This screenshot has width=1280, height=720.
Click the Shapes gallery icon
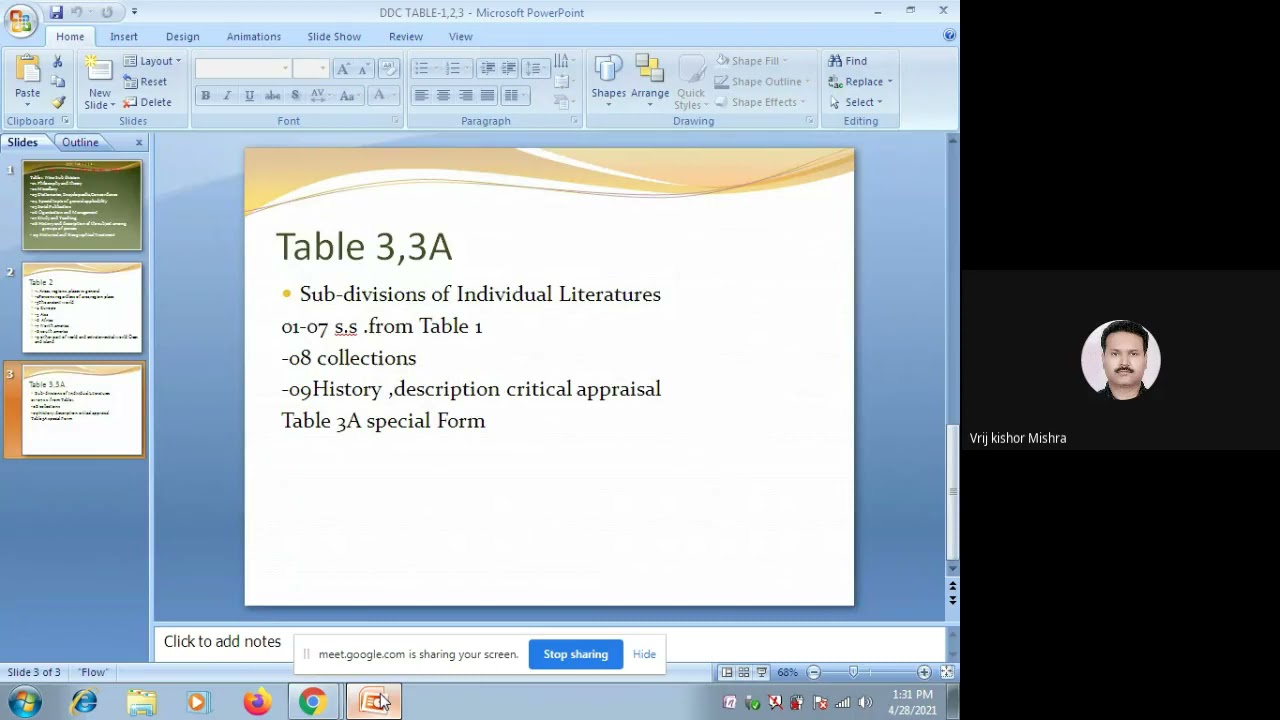click(x=608, y=70)
